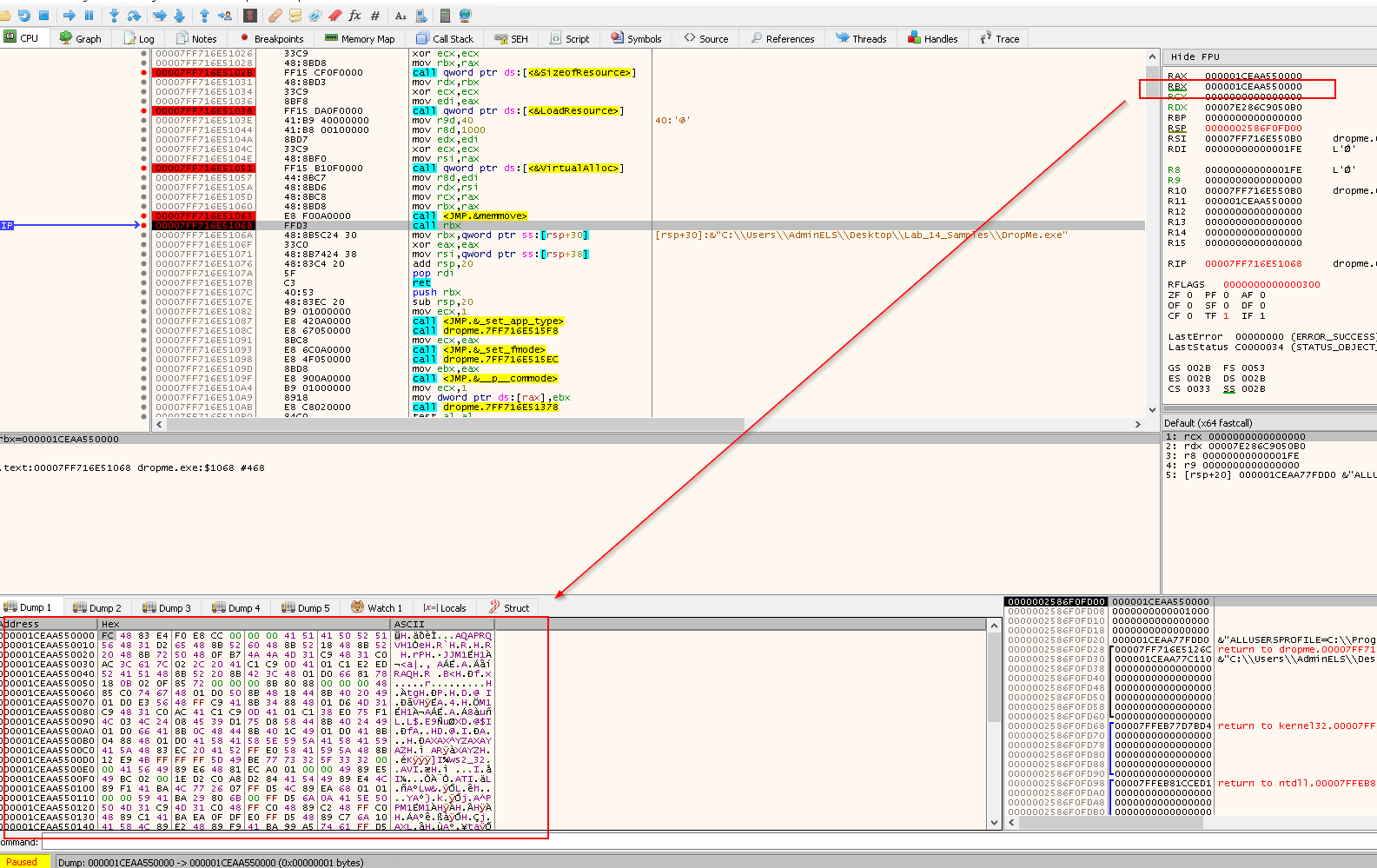Open the Bookmarks red icon
Viewport: 1377px width, 868px height.
click(x=334, y=16)
